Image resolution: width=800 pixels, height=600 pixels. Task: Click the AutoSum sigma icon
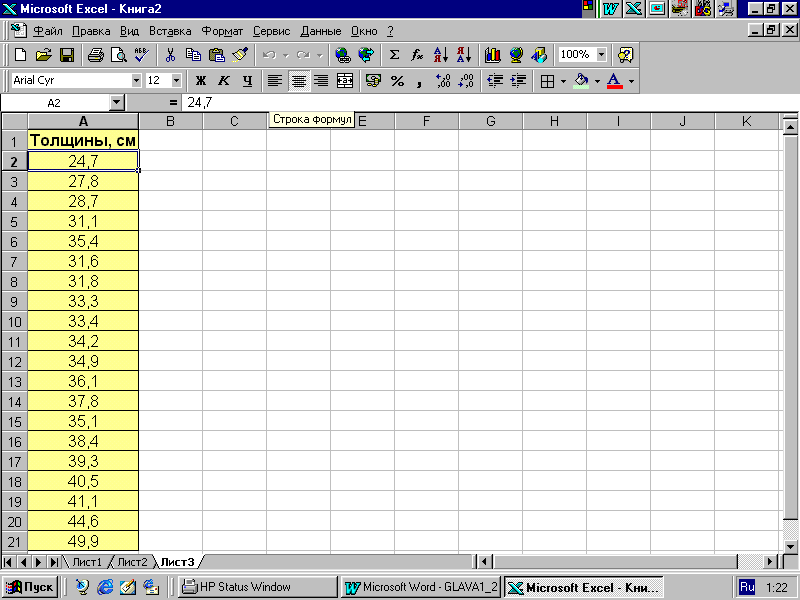394,55
